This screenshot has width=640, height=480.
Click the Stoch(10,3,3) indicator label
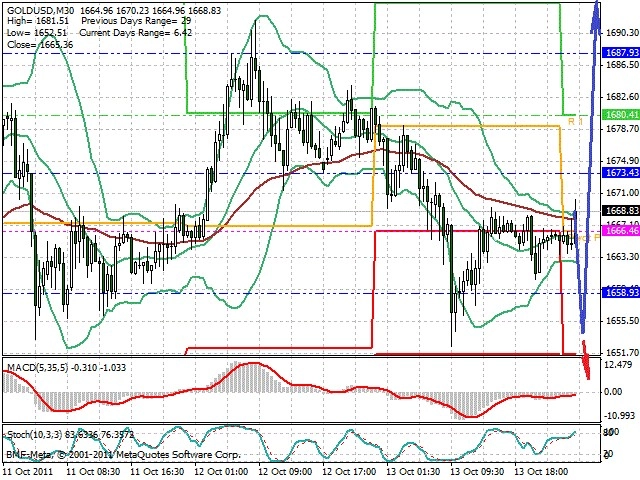(34, 435)
